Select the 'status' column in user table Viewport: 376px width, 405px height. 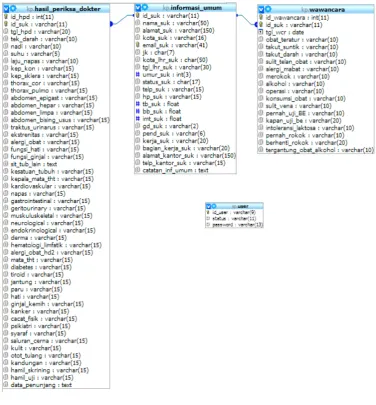click(x=234, y=218)
